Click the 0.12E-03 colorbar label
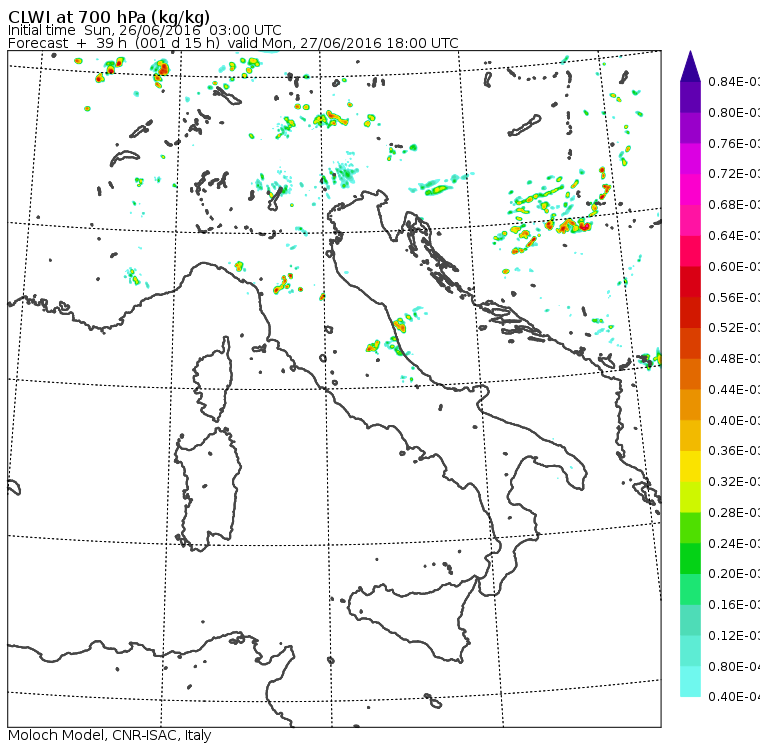The width and height of the screenshot is (760, 749). click(734, 636)
